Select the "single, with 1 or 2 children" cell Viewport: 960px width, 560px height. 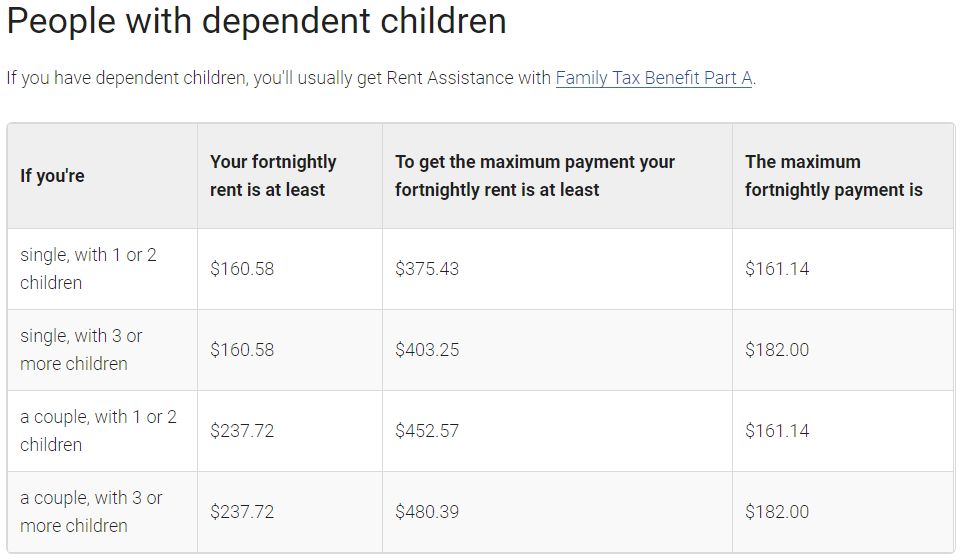click(88, 269)
